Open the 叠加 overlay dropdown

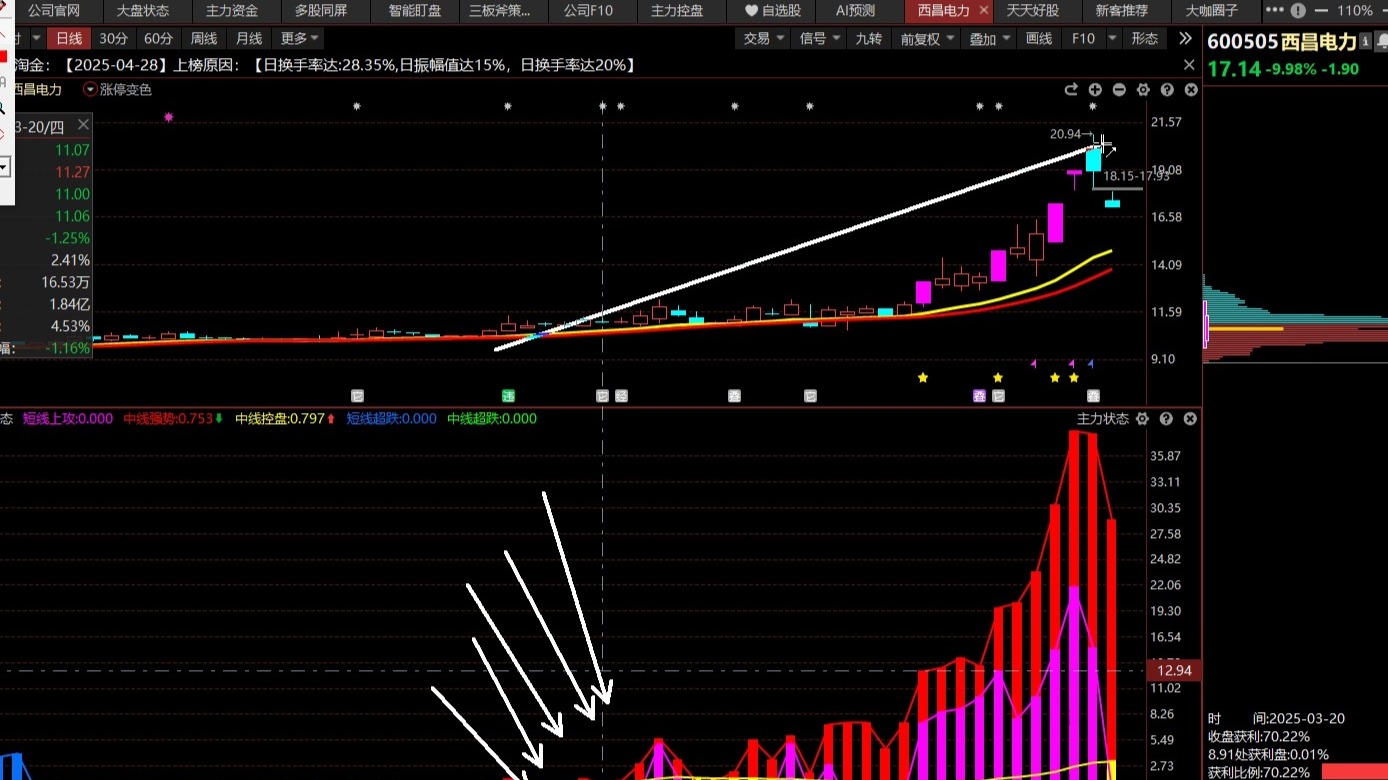(x=988, y=39)
